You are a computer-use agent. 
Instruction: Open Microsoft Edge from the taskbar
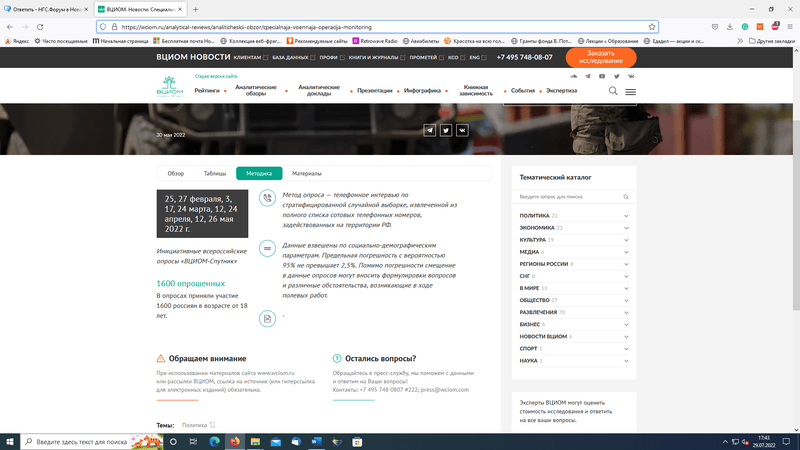coord(214,442)
